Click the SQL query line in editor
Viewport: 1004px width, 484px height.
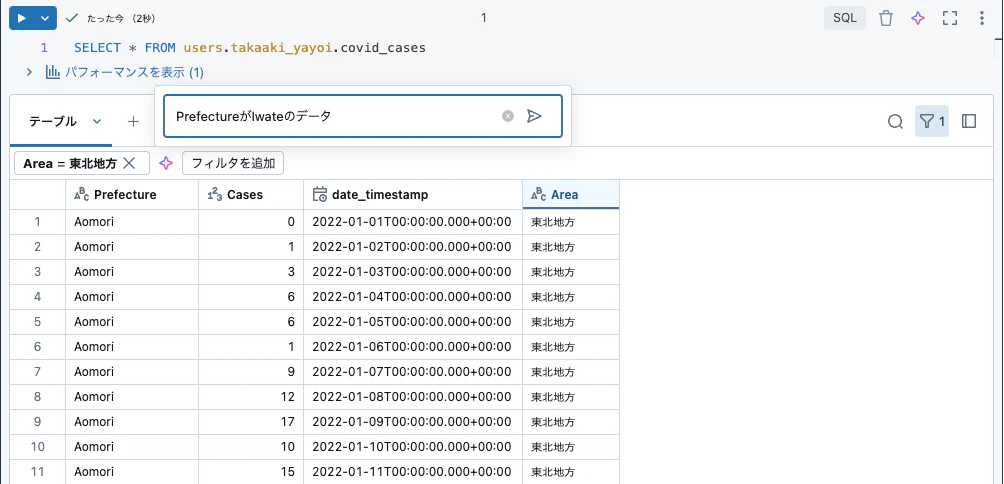pos(250,48)
